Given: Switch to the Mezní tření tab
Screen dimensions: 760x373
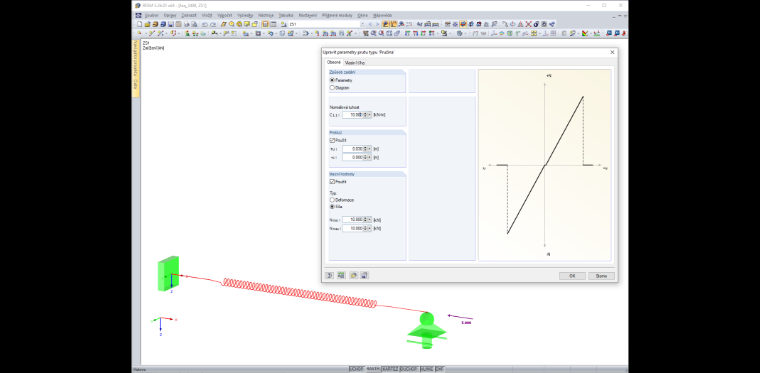Looking at the screenshot, I should (x=355, y=63).
